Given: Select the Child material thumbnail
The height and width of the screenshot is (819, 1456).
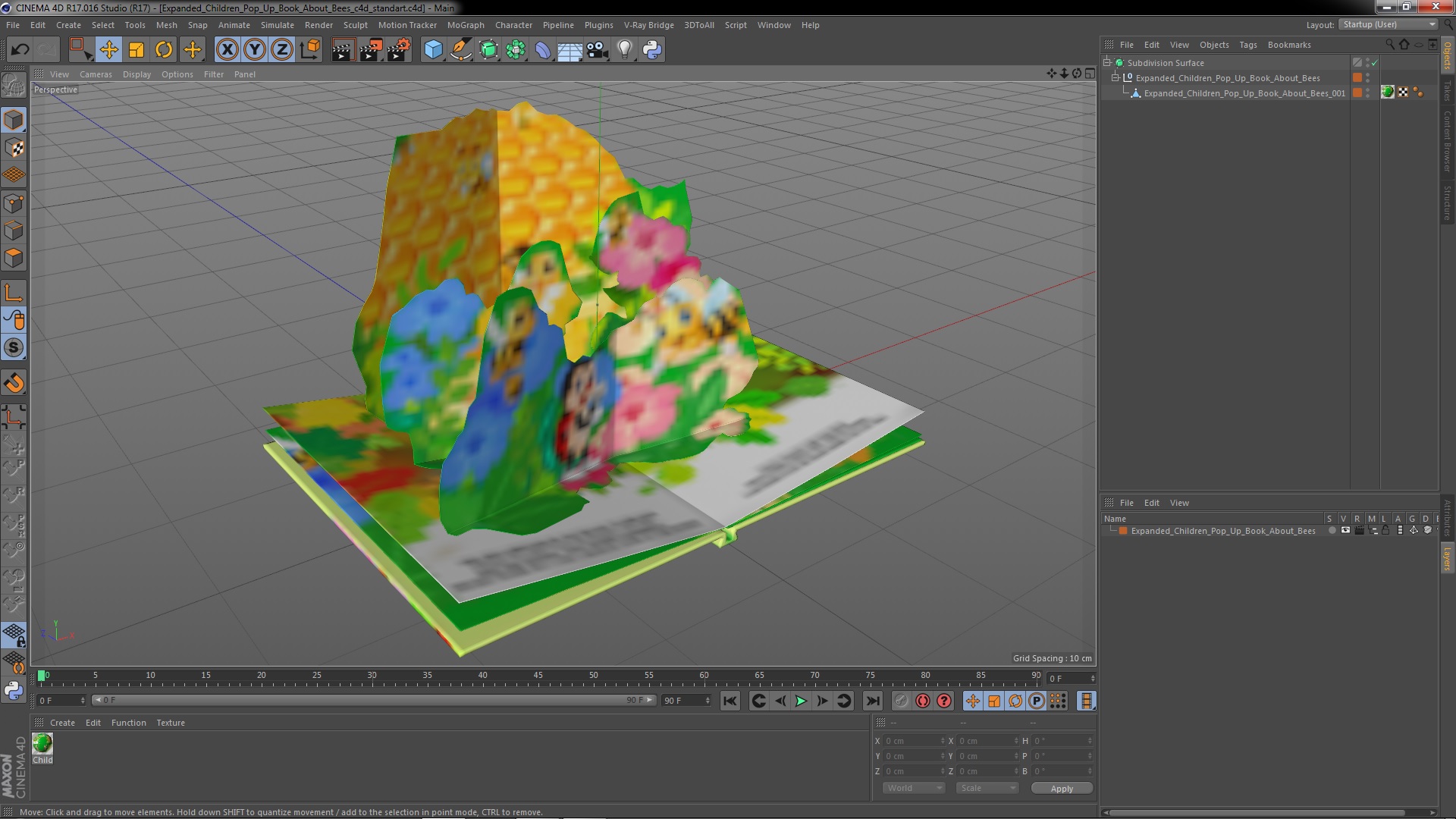Looking at the screenshot, I should pos(42,744).
